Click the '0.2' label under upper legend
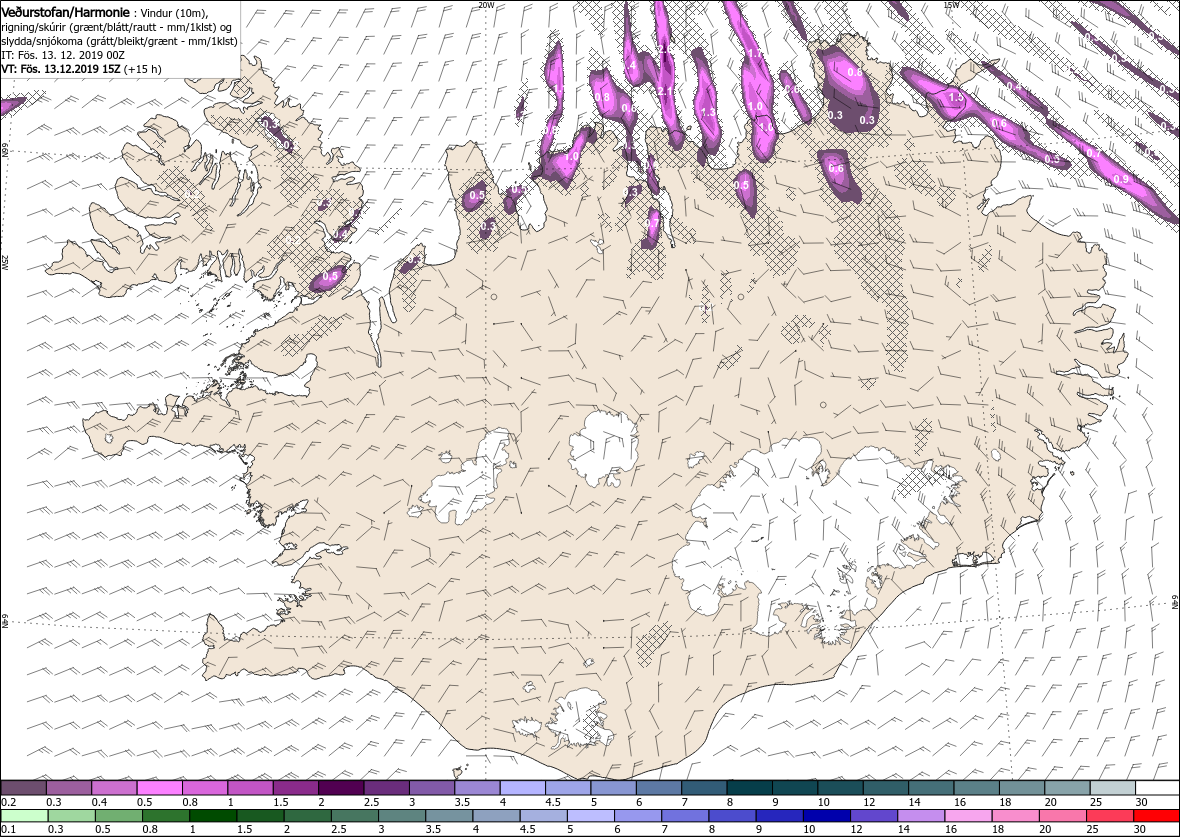The image size is (1180, 837). 8,802
